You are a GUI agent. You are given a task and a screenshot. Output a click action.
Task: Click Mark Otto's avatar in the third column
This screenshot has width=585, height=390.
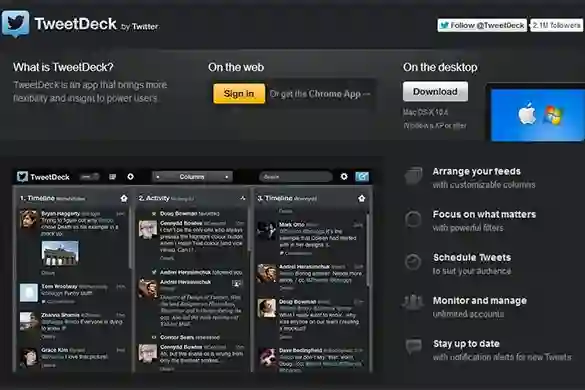pos(267,231)
